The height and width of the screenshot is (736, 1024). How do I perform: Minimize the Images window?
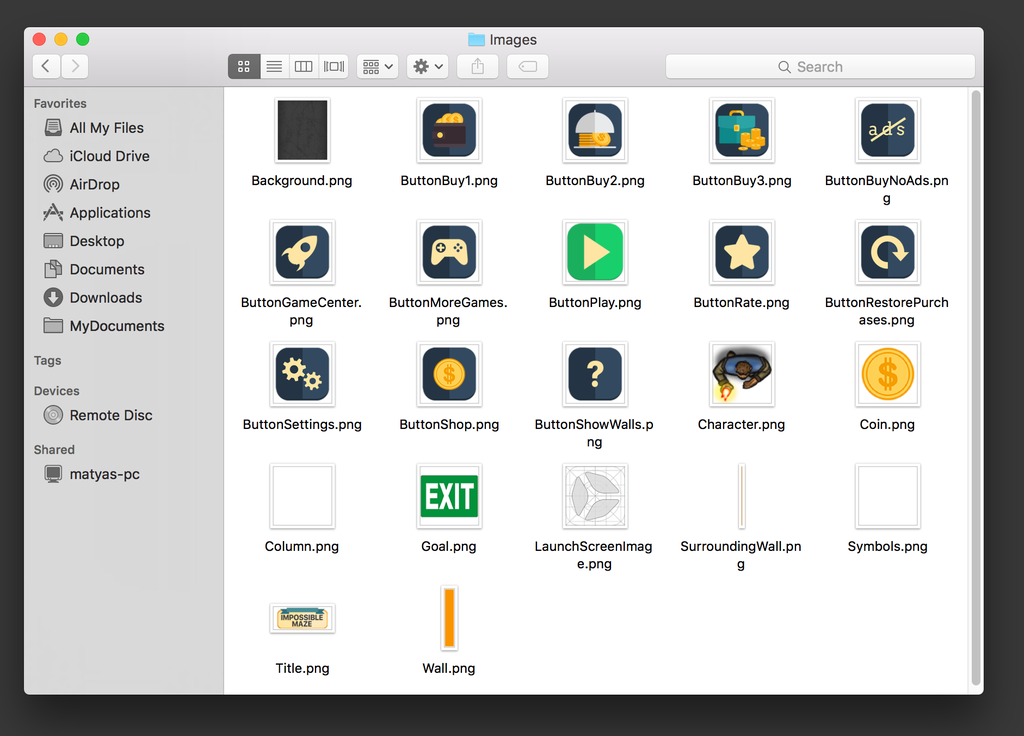coord(61,39)
